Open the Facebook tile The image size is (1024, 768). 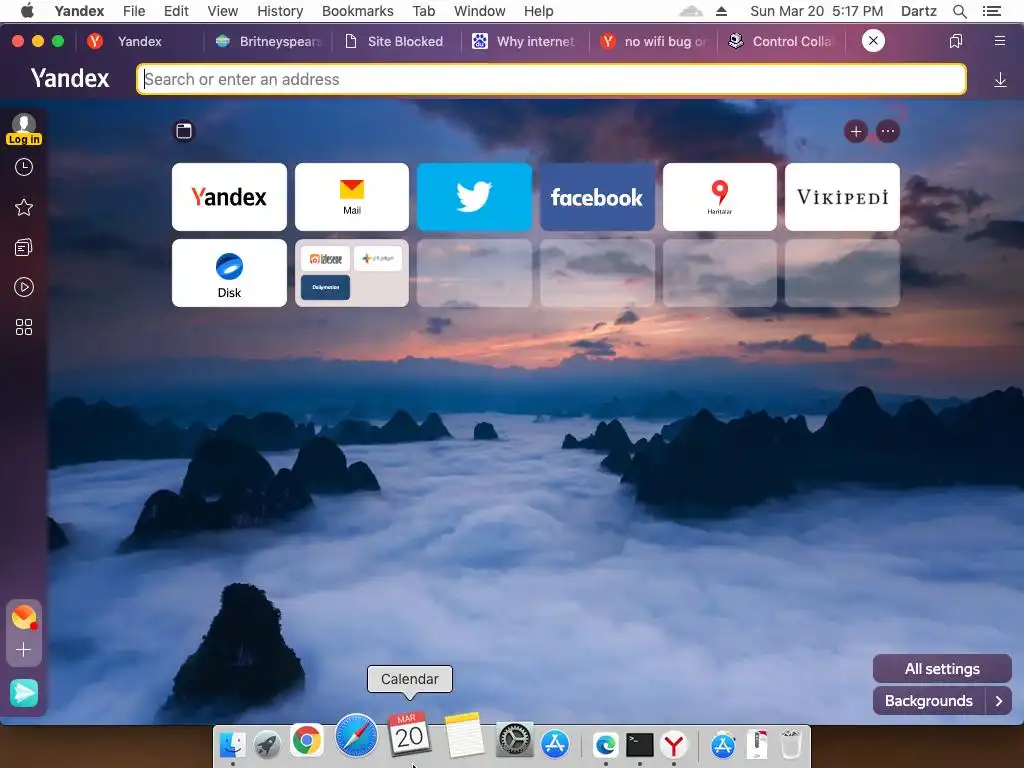tap(597, 197)
